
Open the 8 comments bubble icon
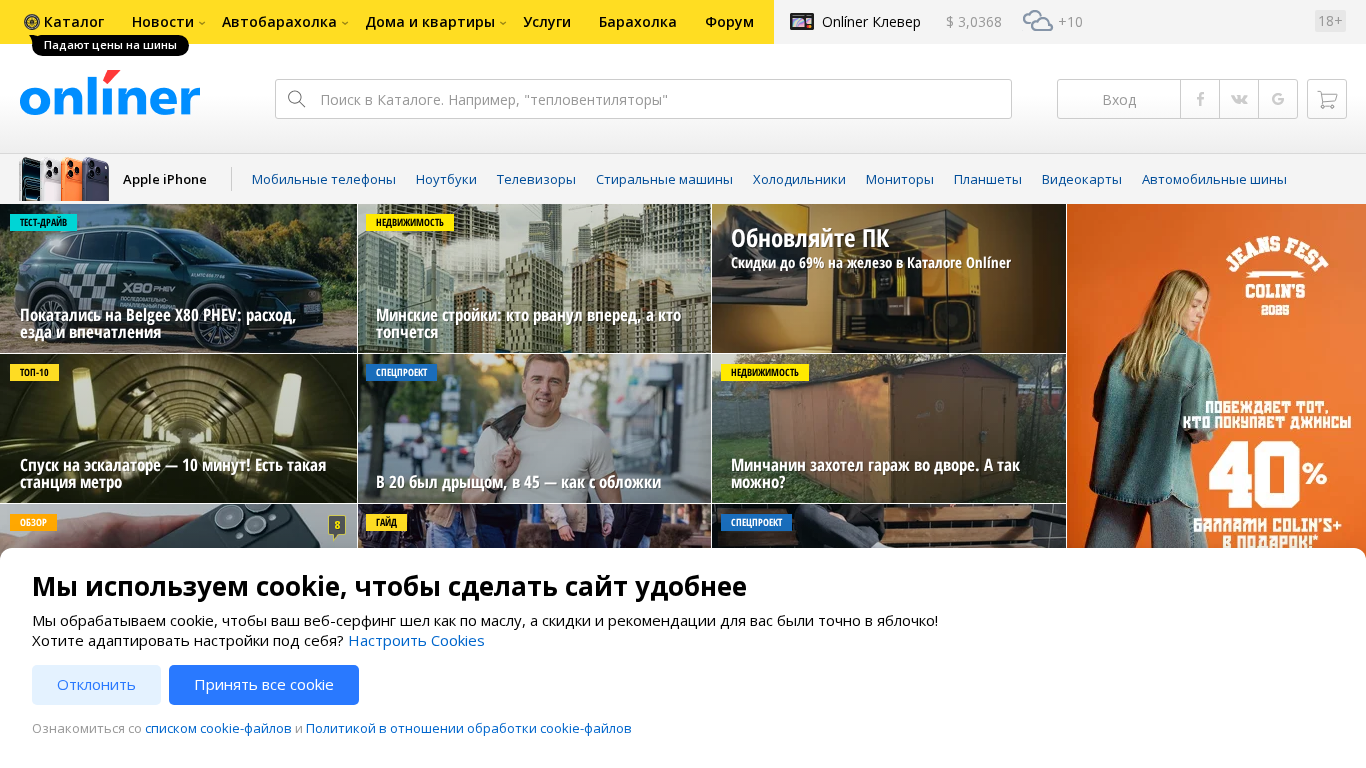337,526
